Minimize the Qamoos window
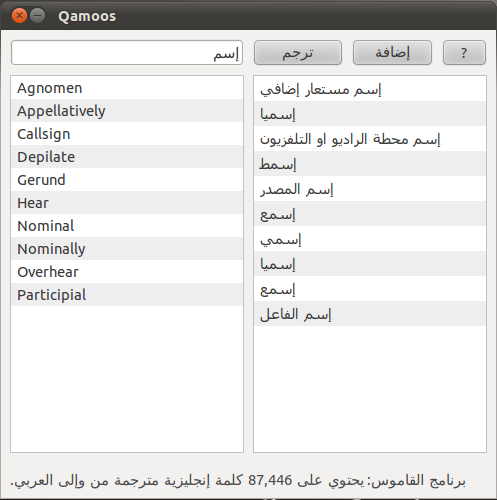497x500 pixels. (x=38, y=16)
